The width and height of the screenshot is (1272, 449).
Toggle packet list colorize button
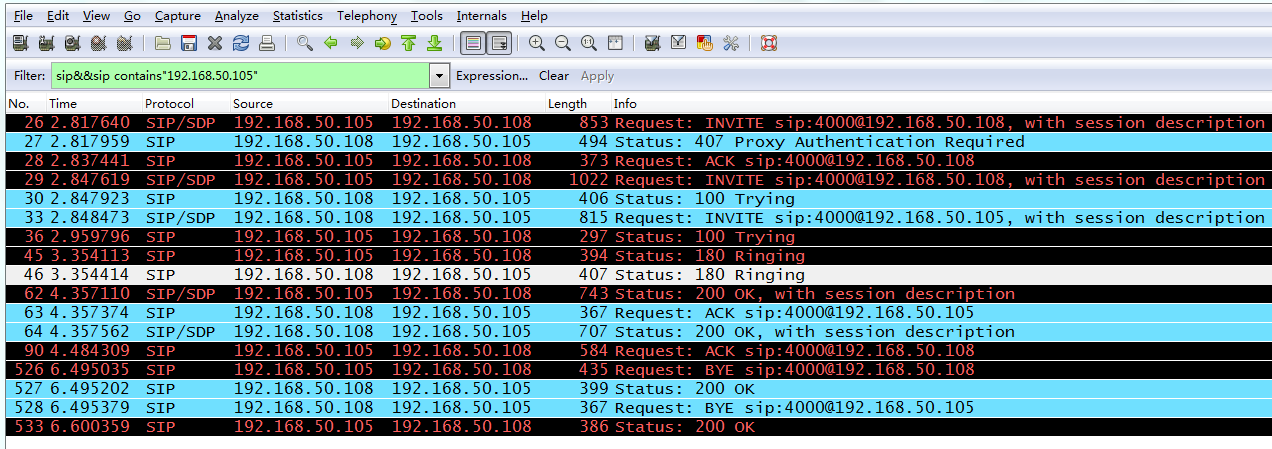pyautogui.click(x=474, y=43)
